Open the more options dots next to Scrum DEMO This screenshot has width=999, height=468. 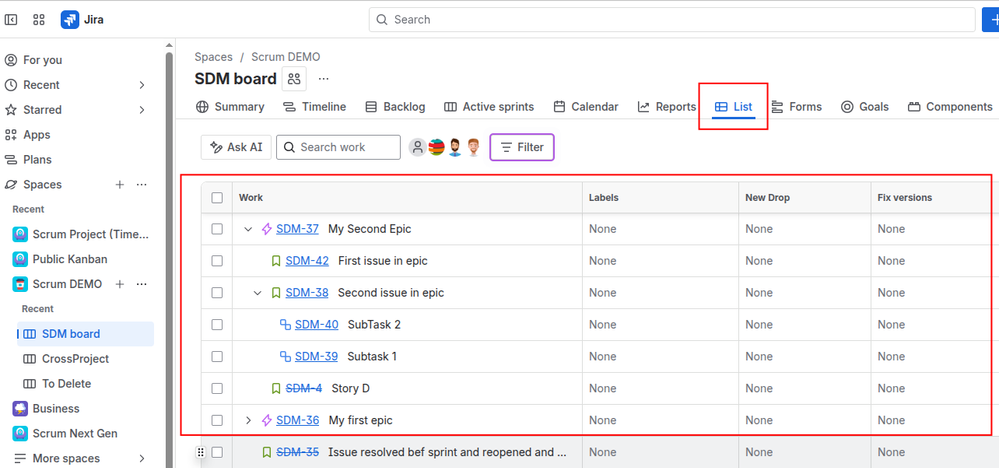[x=141, y=284]
